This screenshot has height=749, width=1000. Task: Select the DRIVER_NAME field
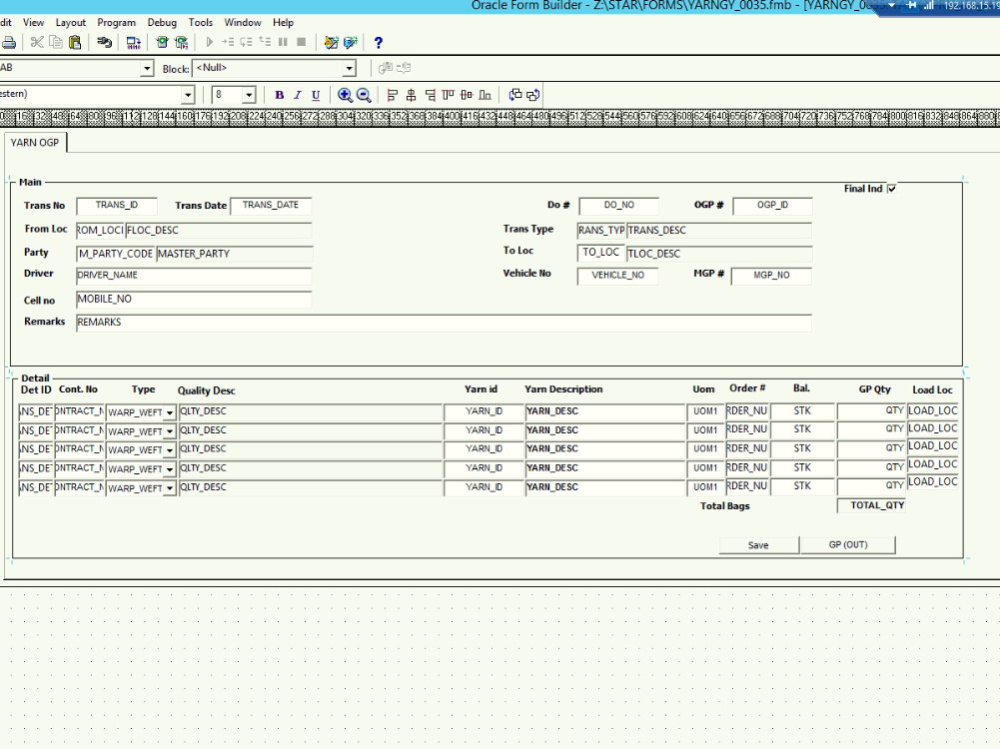tap(194, 276)
